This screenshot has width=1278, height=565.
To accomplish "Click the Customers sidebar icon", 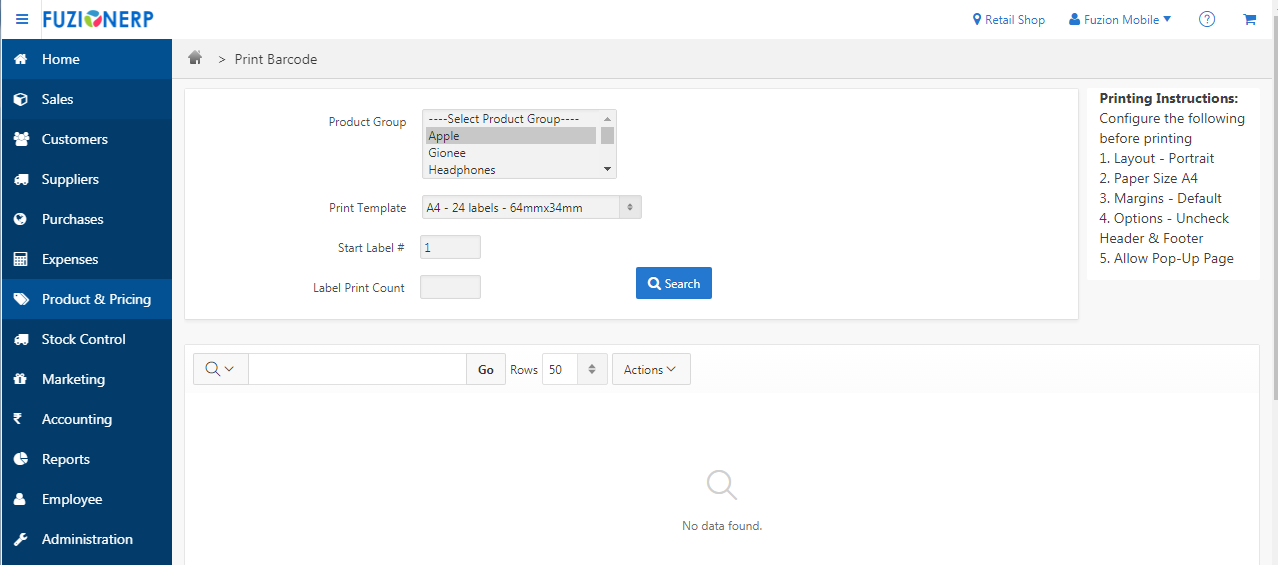I will tap(21, 139).
